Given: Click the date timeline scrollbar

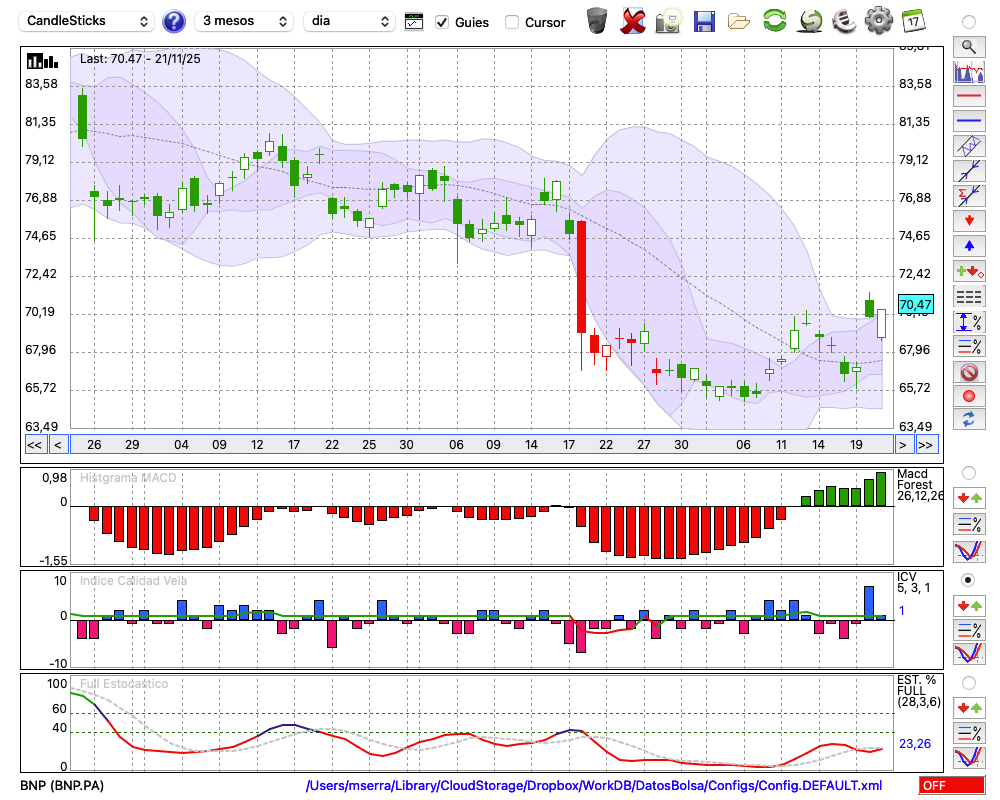Looking at the screenshot, I should (482, 445).
